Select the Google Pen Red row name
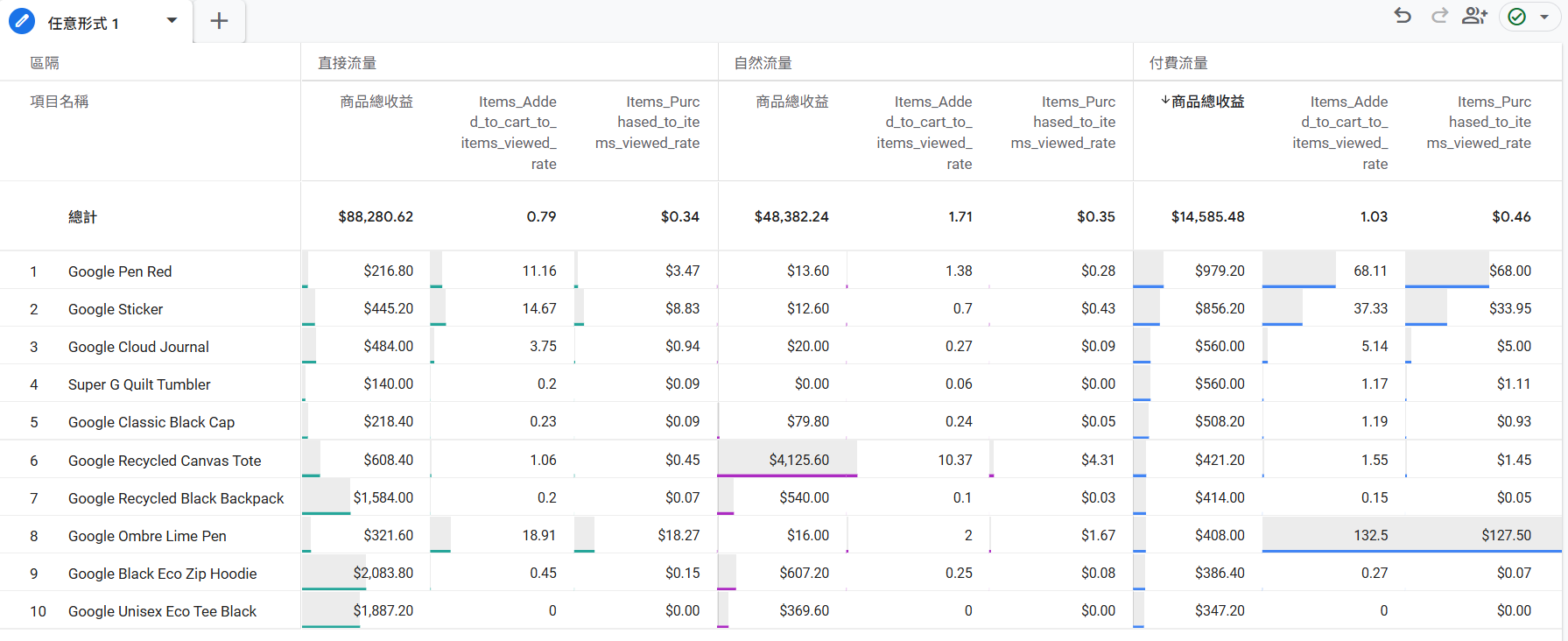 120,271
